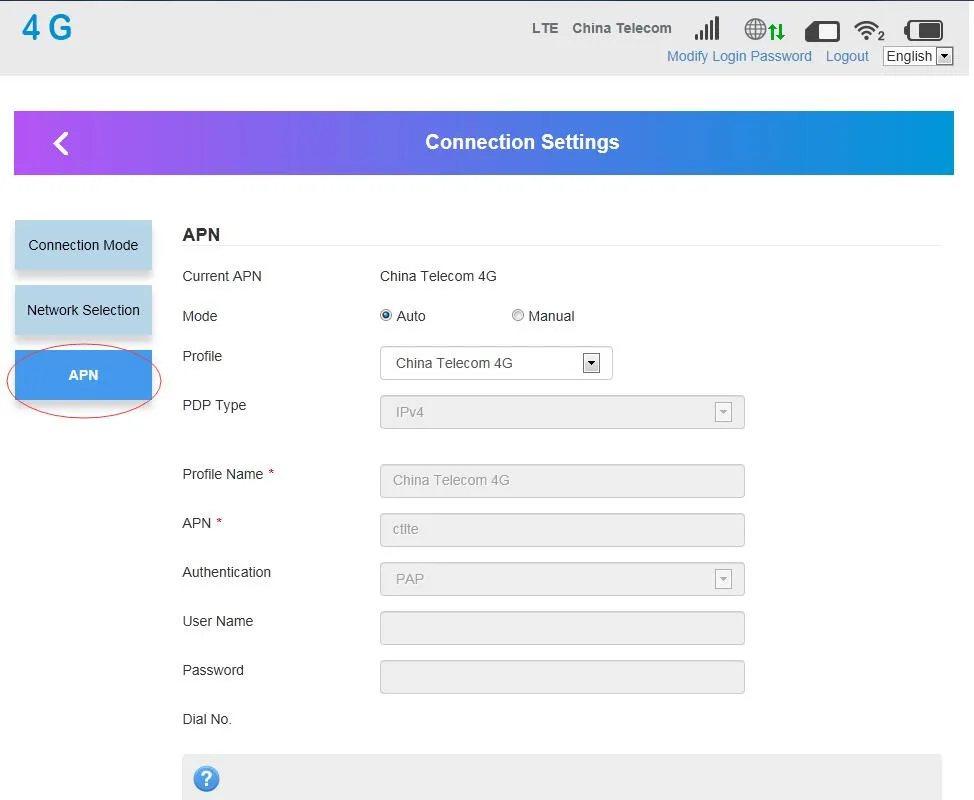Click the LTE network type text
The width and height of the screenshot is (974, 800).
tap(545, 29)
